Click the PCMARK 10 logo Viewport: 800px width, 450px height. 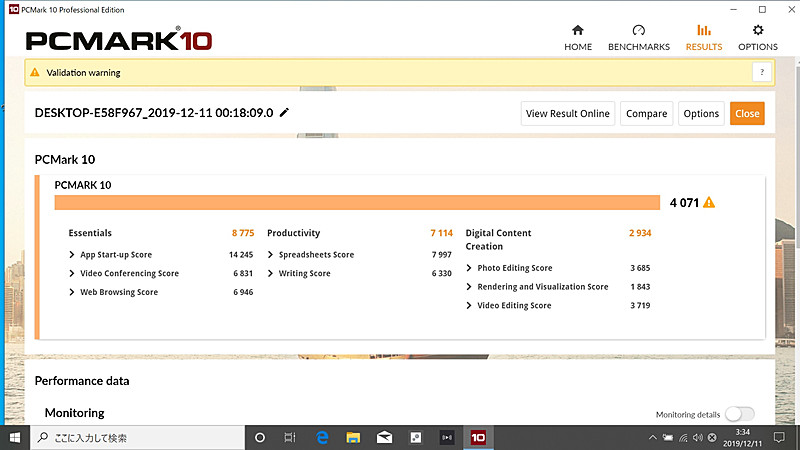(119, 40)
